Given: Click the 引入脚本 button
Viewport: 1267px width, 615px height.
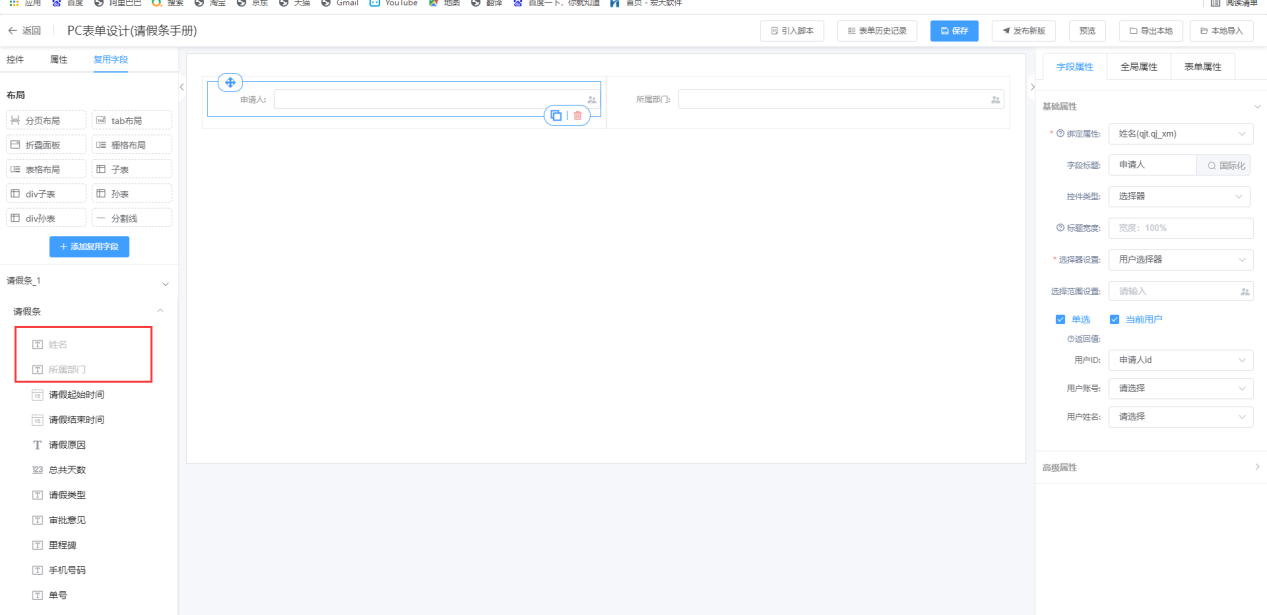Looking at the screenshot, I should (792, 31).
